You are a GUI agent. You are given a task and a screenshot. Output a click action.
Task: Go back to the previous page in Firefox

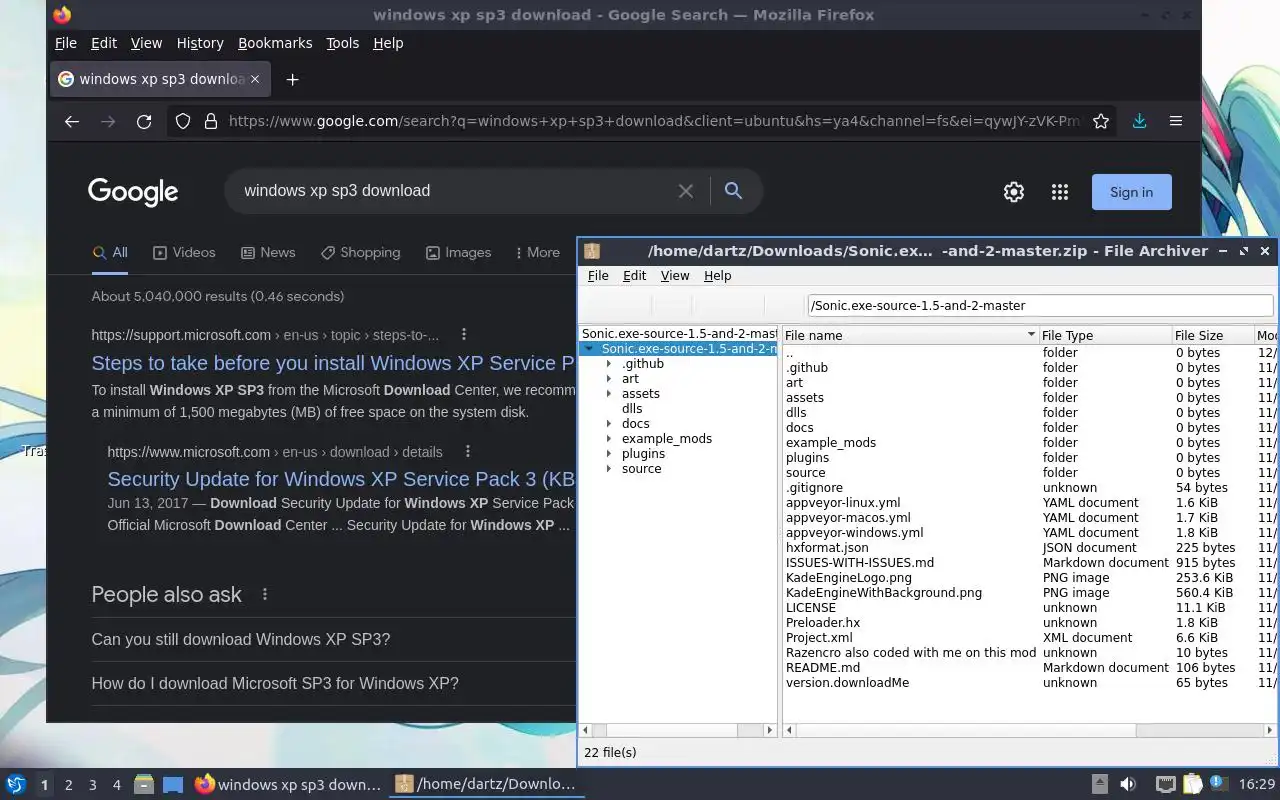(71, 121)
